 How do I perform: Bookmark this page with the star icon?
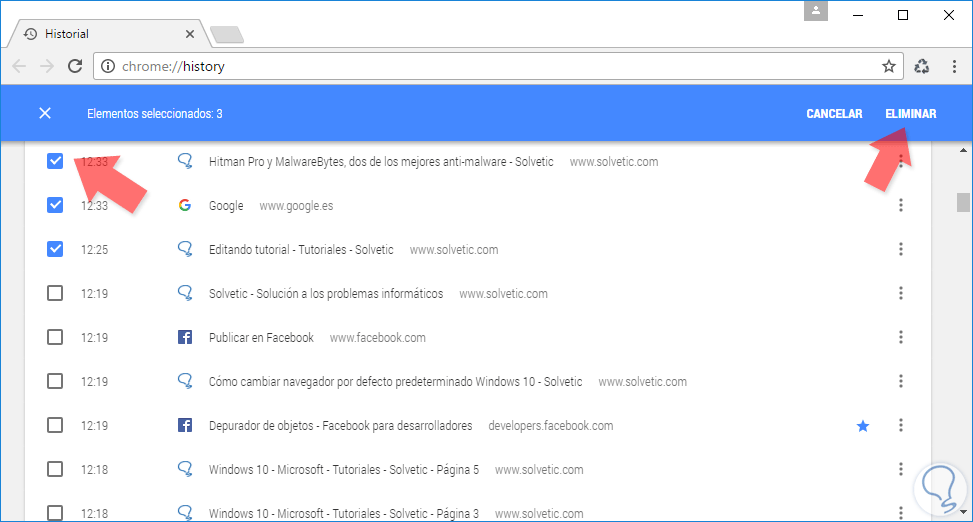pyautogui.click(x=888, y=67)
